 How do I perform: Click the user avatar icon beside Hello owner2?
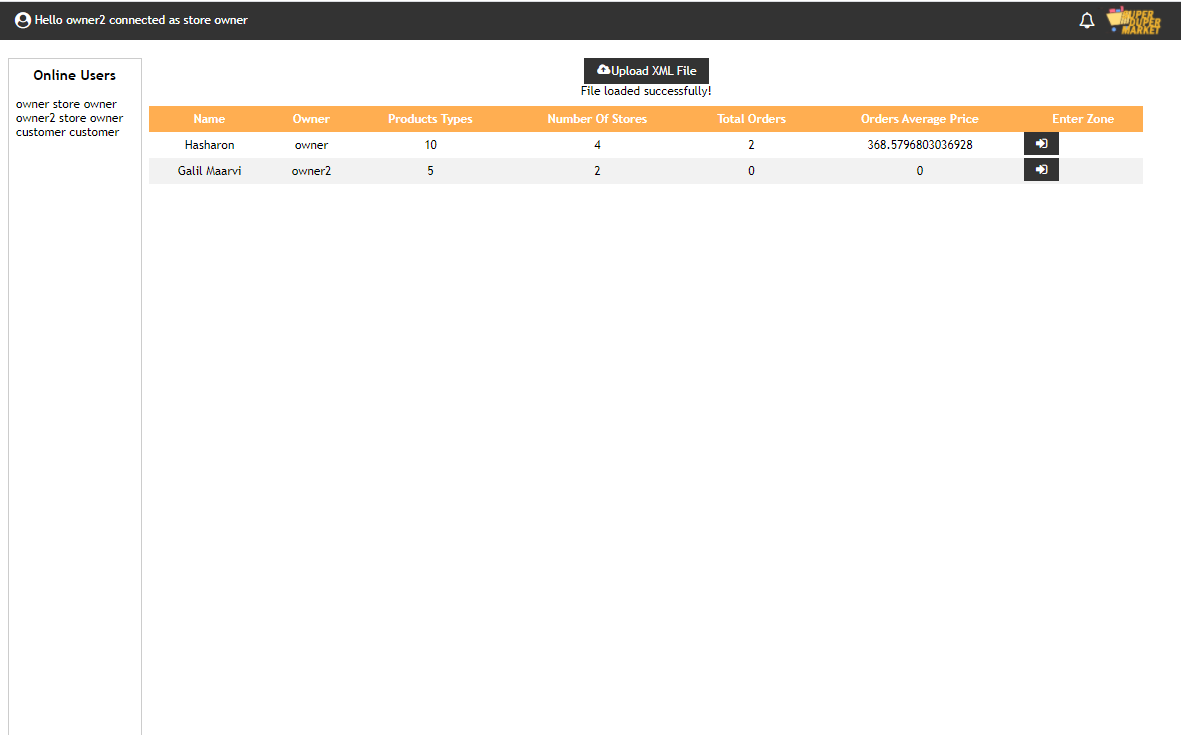click(x=23, y=20)
